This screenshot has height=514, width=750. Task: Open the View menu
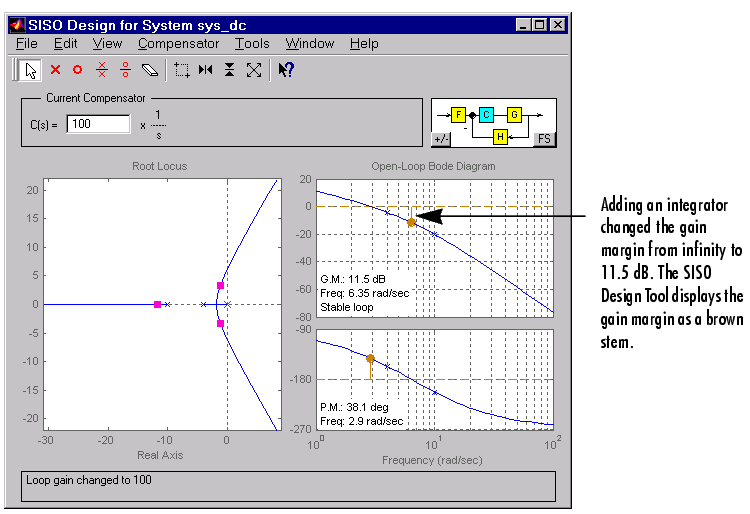point(107,44)
